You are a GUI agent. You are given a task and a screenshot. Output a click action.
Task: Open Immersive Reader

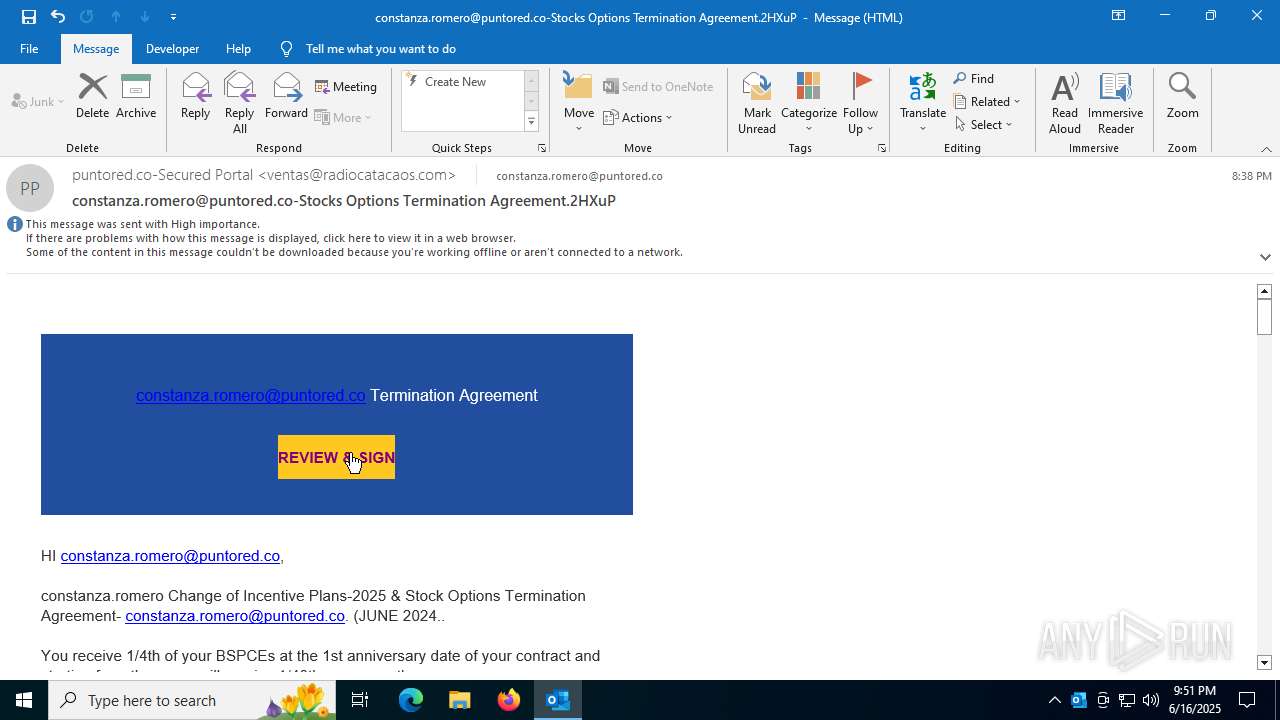pos(1115,103)
